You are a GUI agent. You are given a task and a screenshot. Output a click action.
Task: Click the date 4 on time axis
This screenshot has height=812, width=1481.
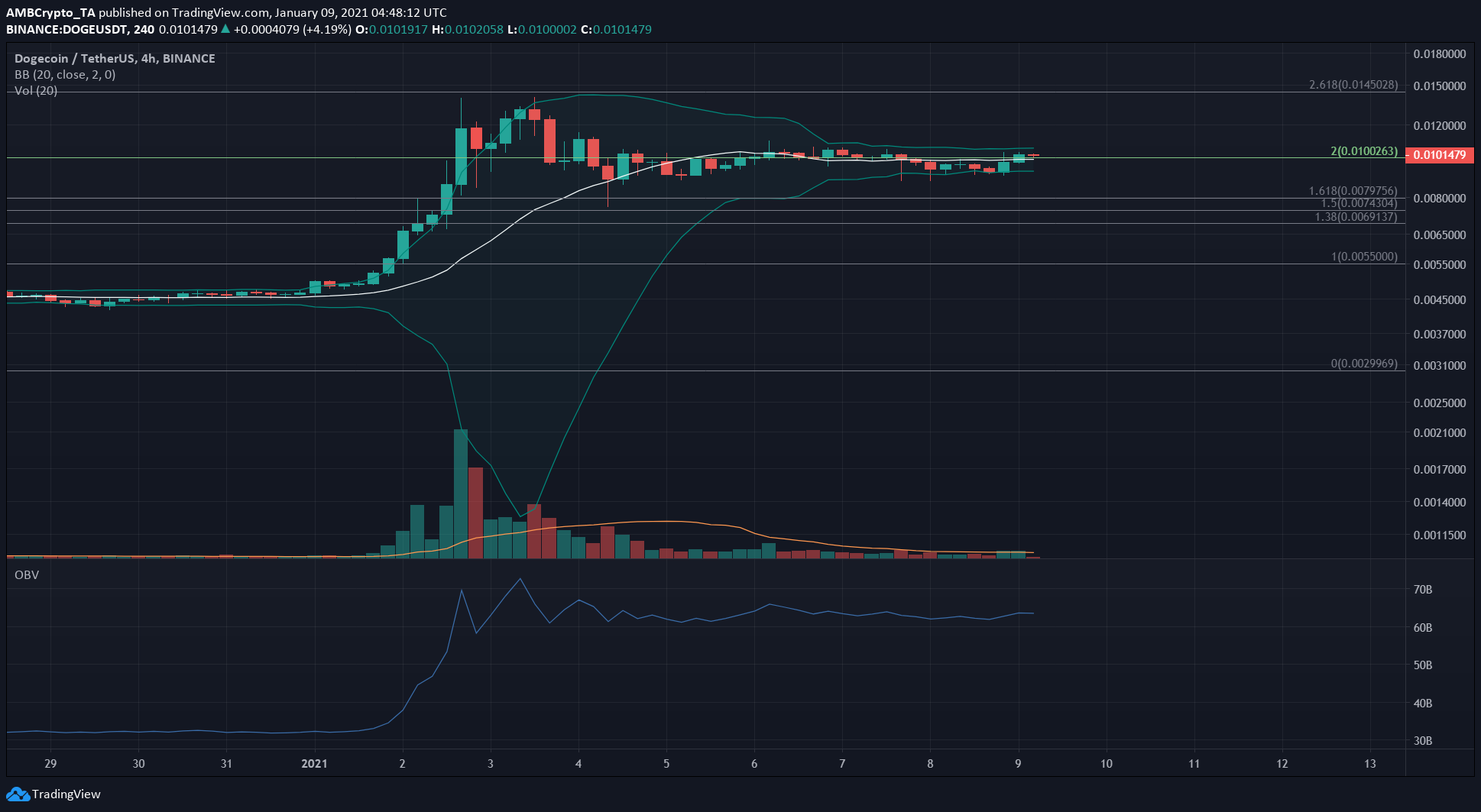[578, 764]
